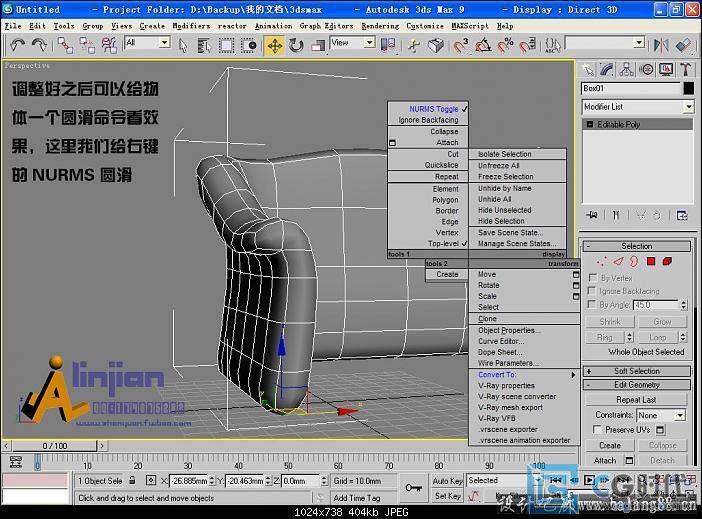This screenshot has height=519, width=702.
Task: Collapse the Edit Geometry rollout
Action: (636, 385)
